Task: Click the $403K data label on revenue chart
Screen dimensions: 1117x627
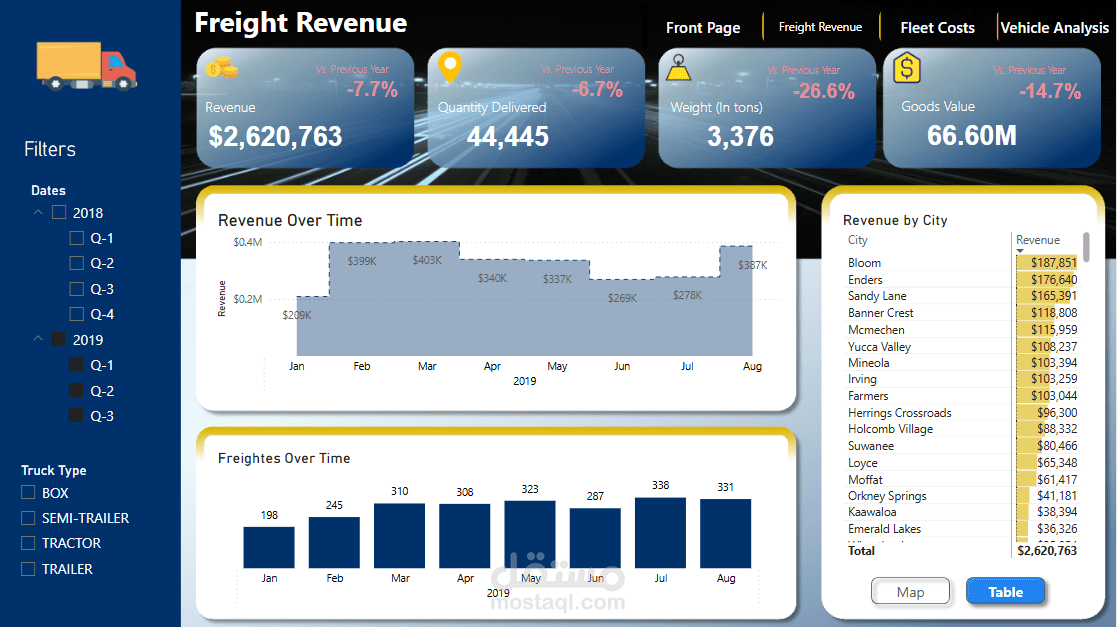Action: pyautogui.click(x=427, y=260)
